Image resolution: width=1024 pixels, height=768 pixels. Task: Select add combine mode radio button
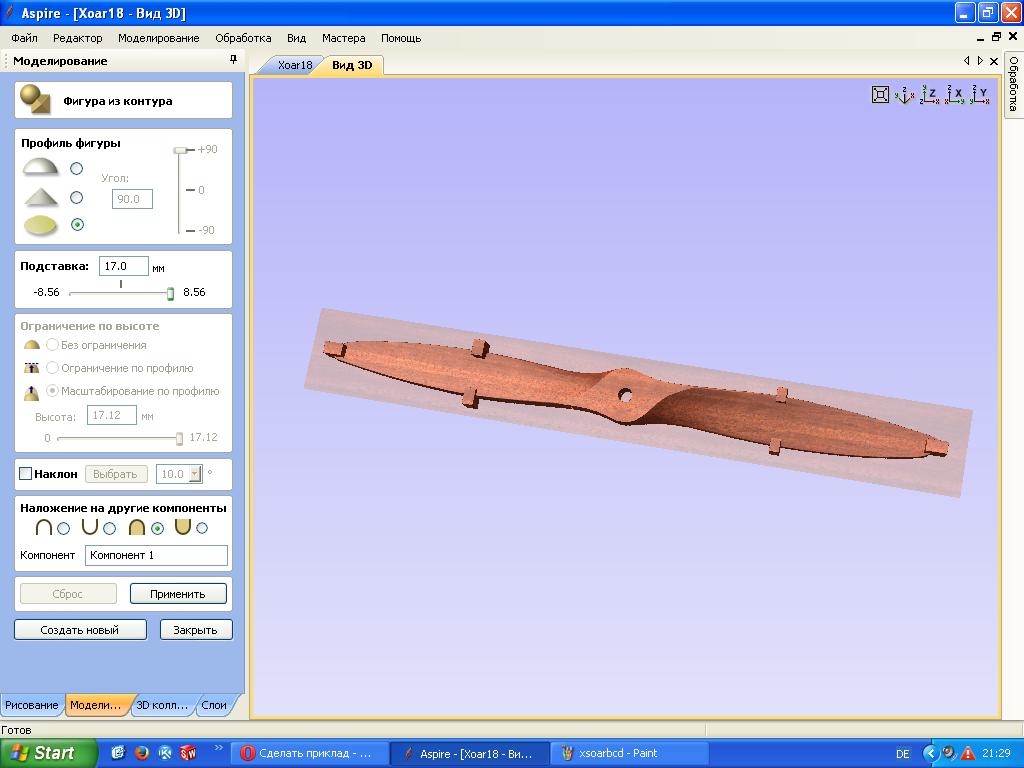tap(63, 528)
